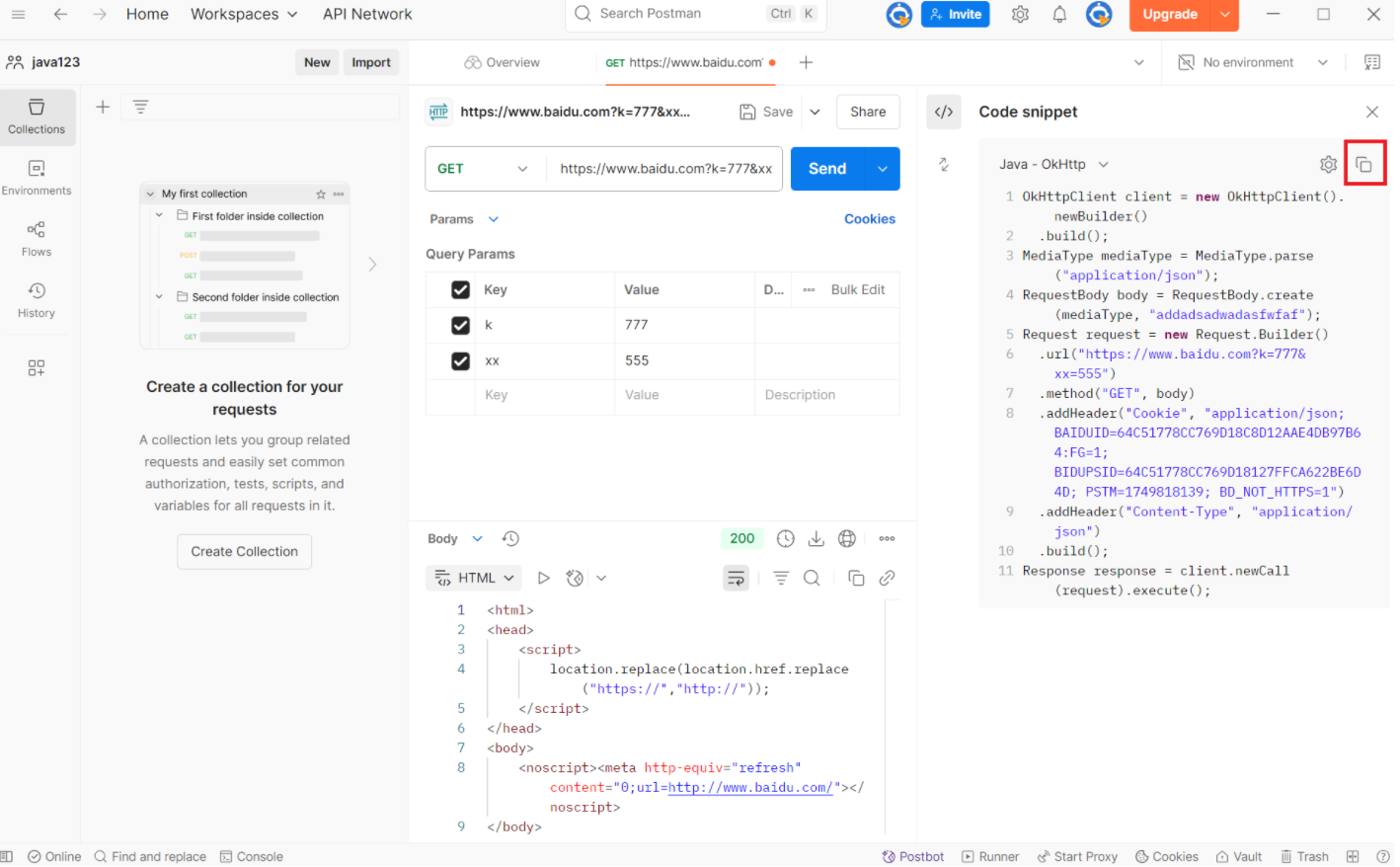Image resolution: width=1400 pixels, height=867 pixels.
Task: Click the Send button
Action: click(x=827, y=169)
